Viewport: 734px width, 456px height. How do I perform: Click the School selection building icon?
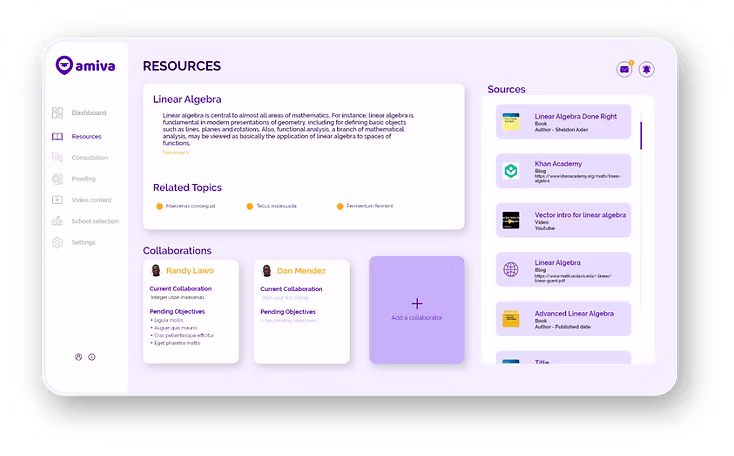57,221
